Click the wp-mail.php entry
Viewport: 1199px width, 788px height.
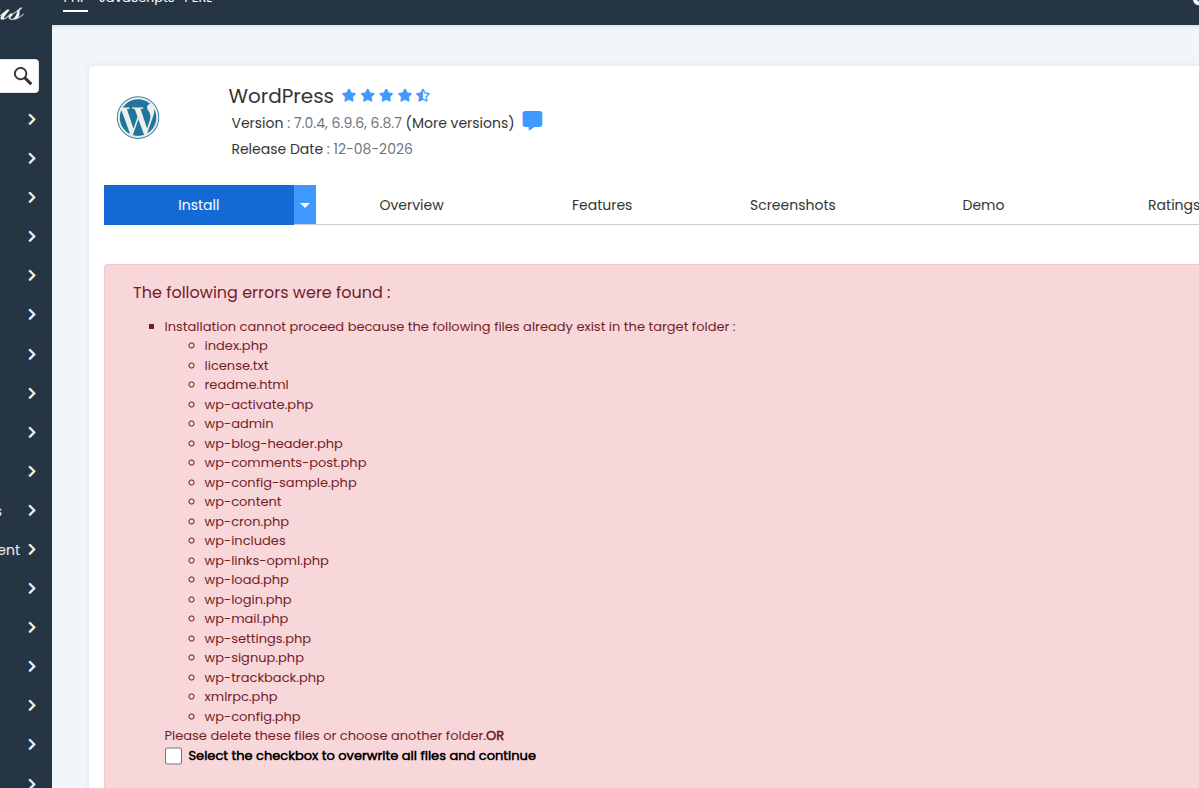[x=246, y=618]
